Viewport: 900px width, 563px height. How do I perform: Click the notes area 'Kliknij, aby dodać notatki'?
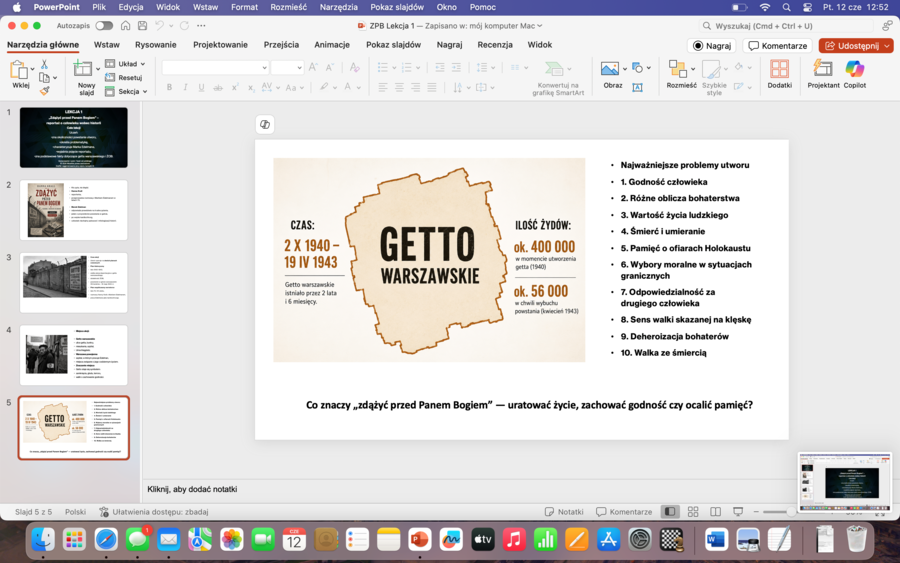click(x=192, y=489)
